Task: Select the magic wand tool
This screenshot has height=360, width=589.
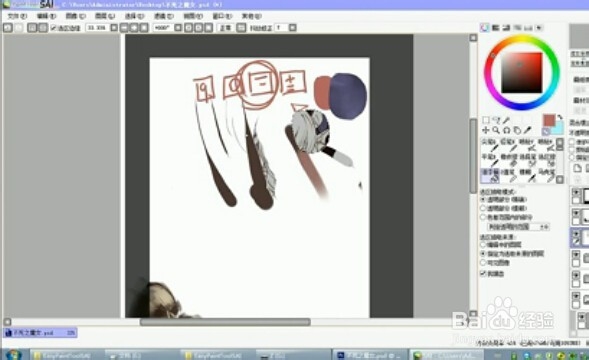Action: pos(507,120)
